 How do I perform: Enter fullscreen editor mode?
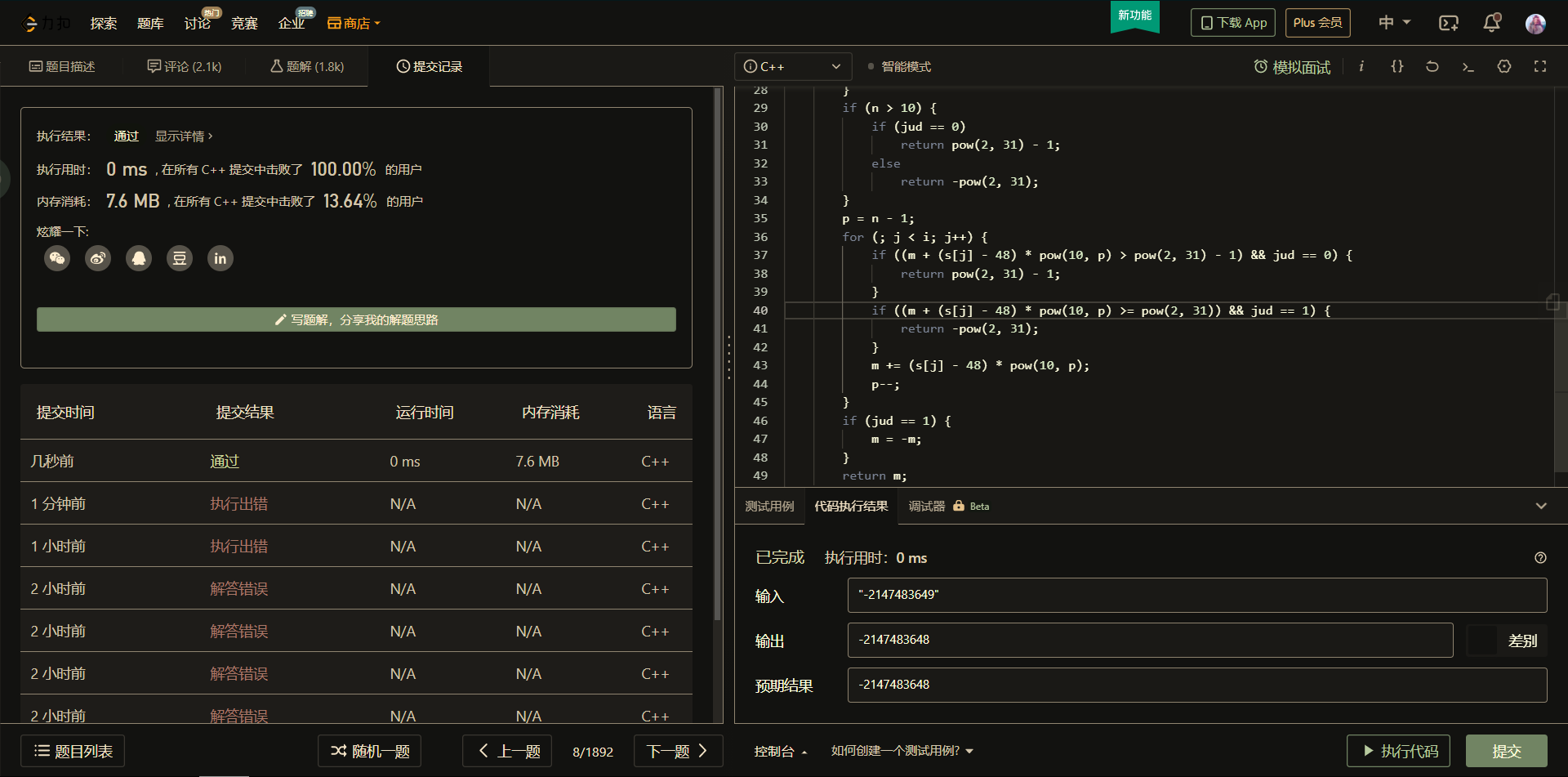[1540, 66]
